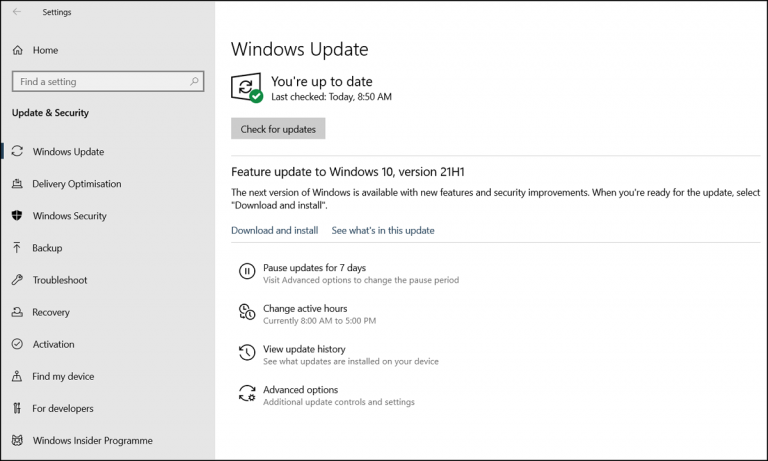This screenshot has height=461, width=768.
Task: Click the Pause updates pause icon
Action: (x=247, y=271)
